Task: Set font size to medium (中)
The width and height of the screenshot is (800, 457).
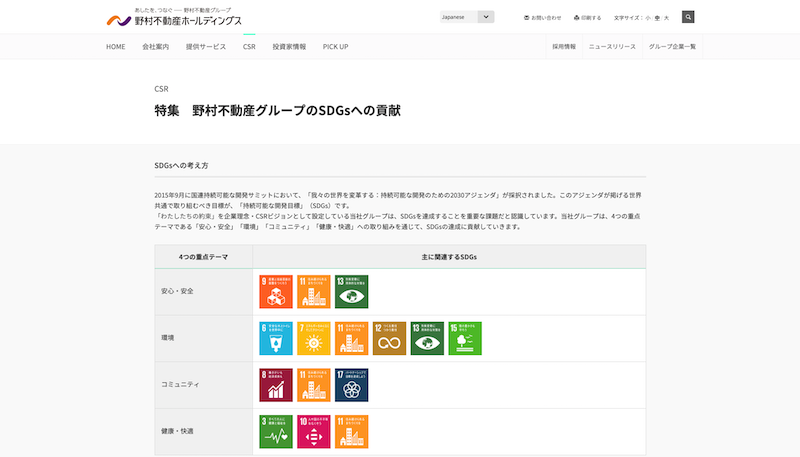Action: (657, 18)
